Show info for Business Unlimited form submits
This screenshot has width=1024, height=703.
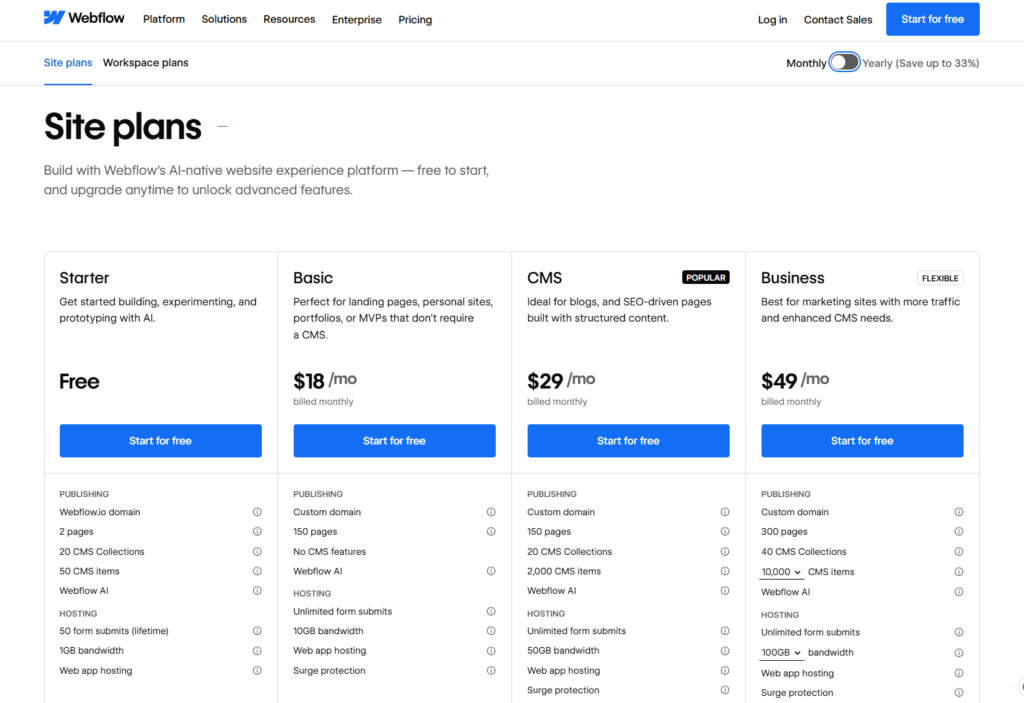click(959, 632)
